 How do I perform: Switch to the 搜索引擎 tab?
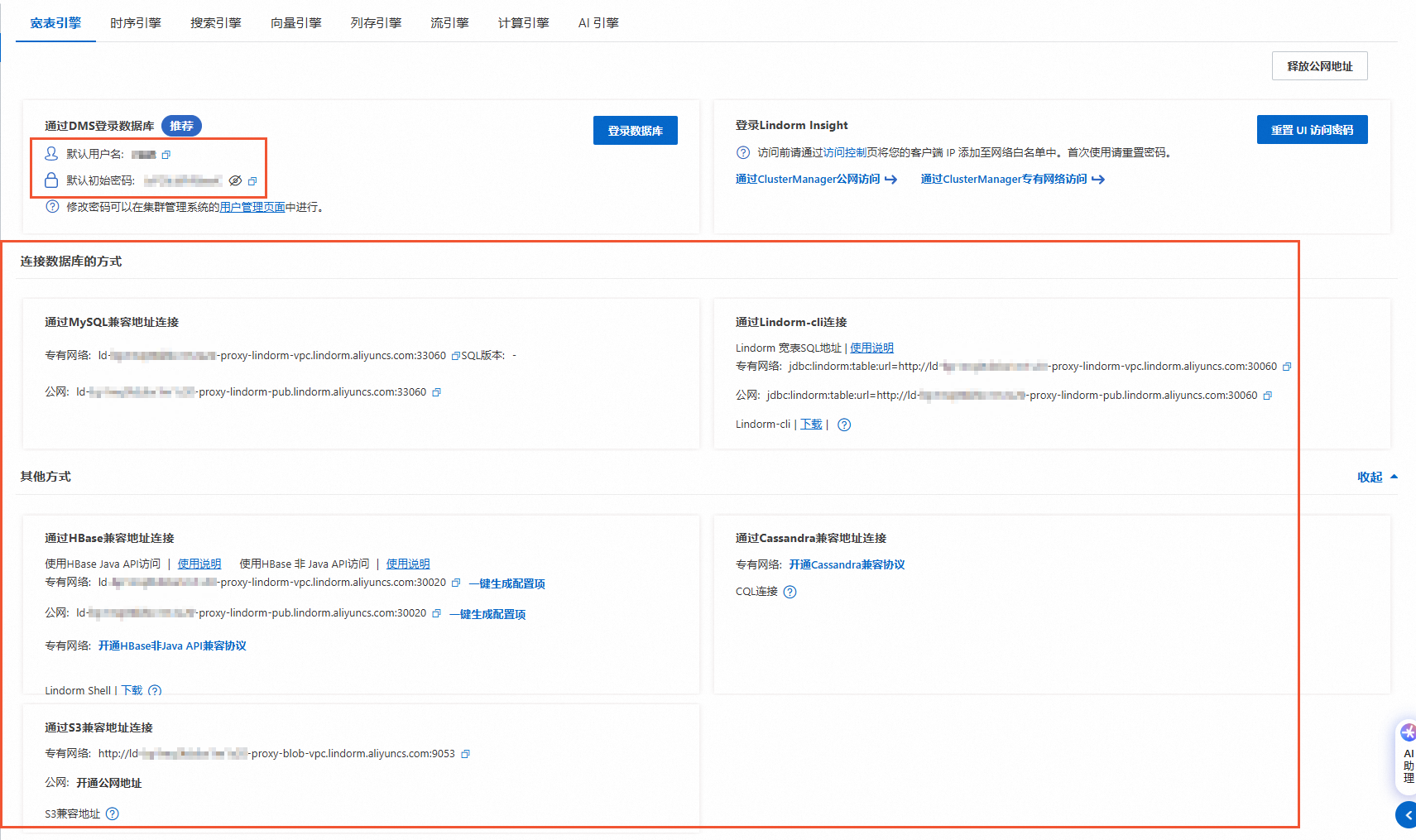click(x=216, y=23)
